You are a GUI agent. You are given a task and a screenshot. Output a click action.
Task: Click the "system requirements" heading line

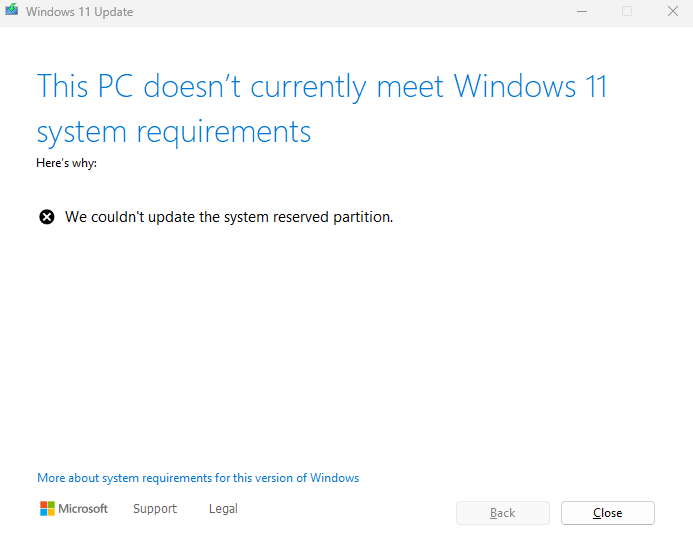point(174,132)
